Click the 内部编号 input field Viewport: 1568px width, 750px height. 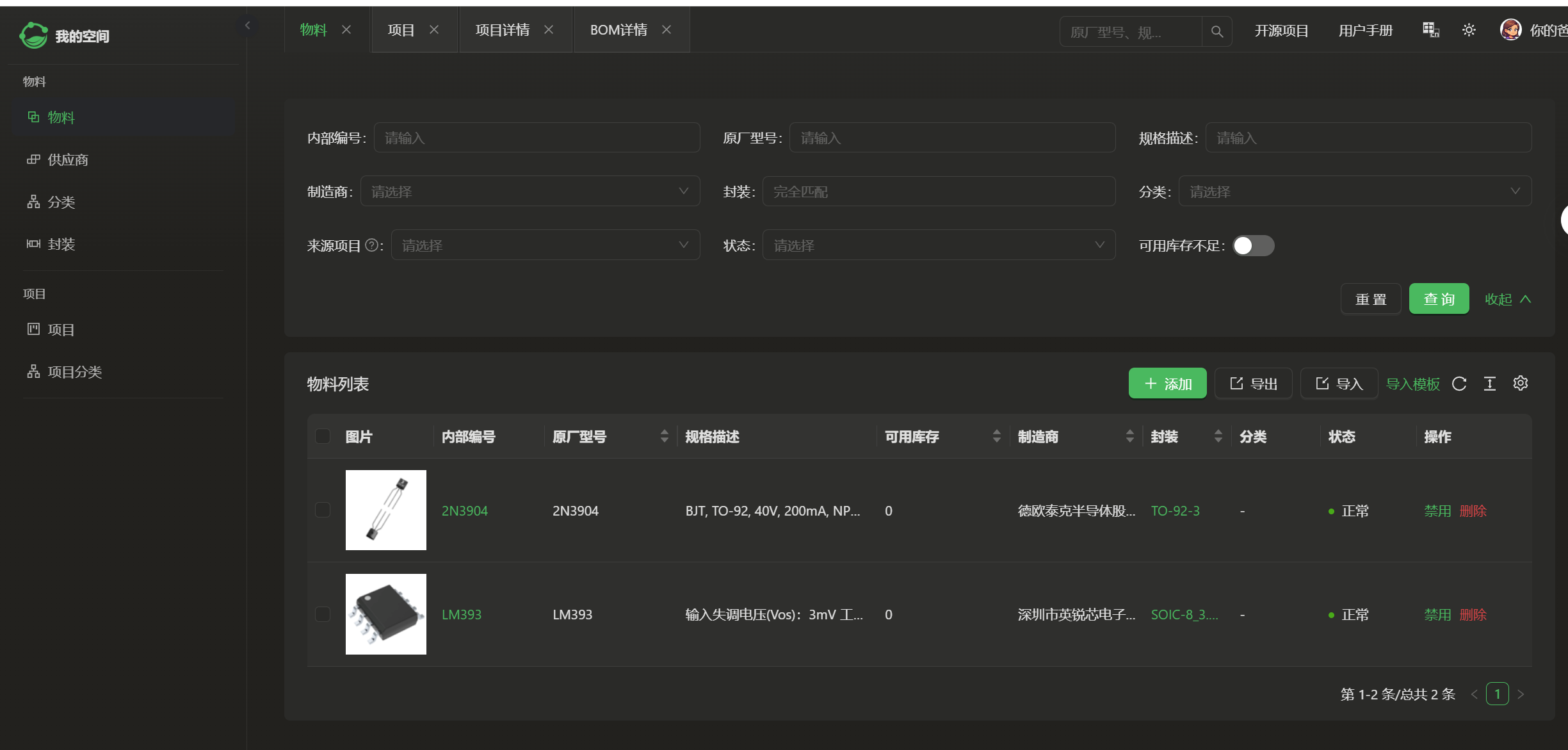(536, 138)
